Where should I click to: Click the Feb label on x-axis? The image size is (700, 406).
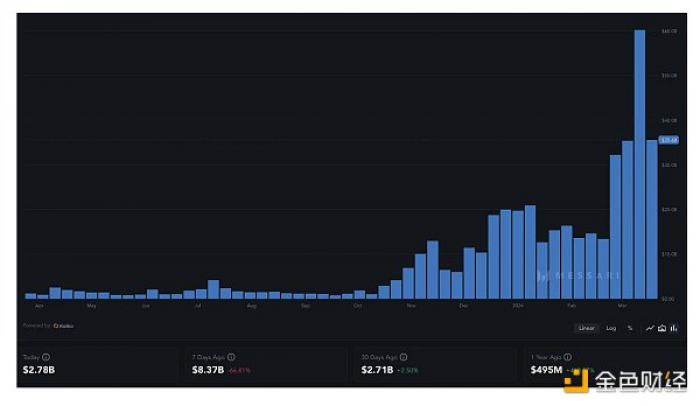coord(572,306)
